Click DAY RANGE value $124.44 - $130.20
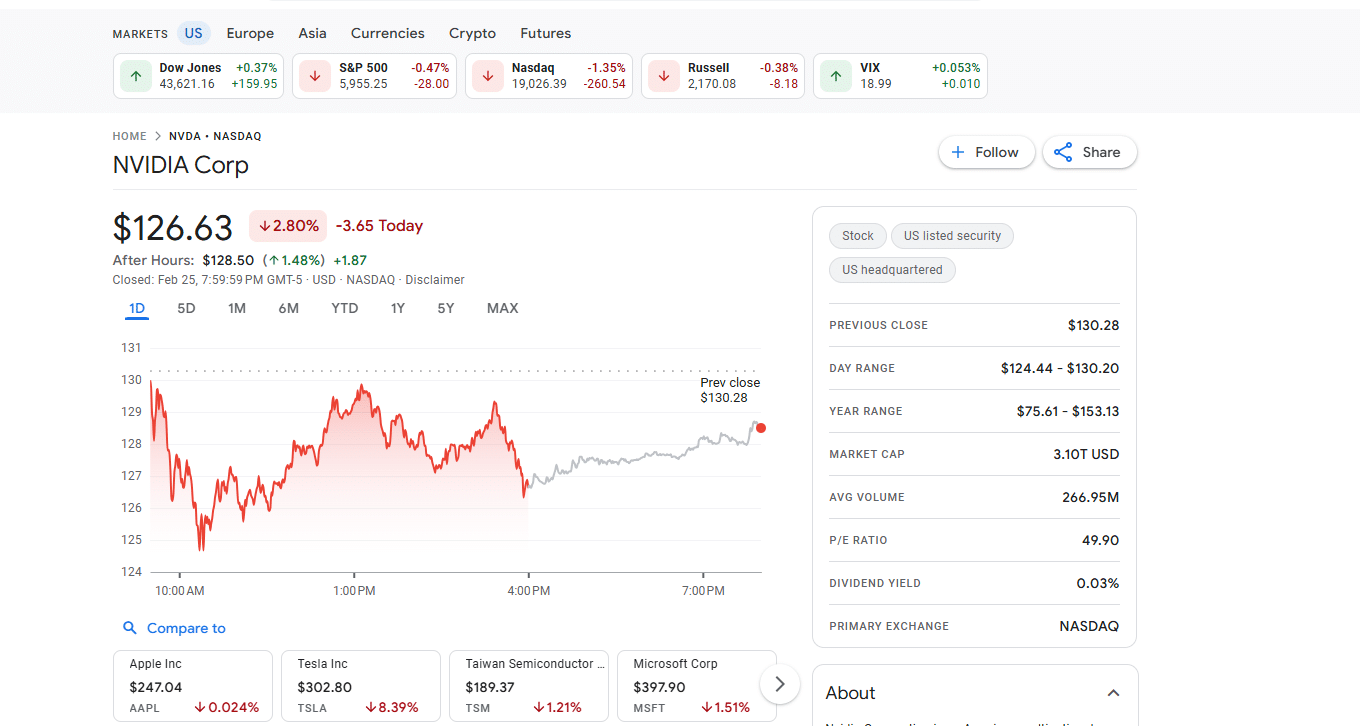This screenshot has width=1360, height=726. [x=1060, y=368]
